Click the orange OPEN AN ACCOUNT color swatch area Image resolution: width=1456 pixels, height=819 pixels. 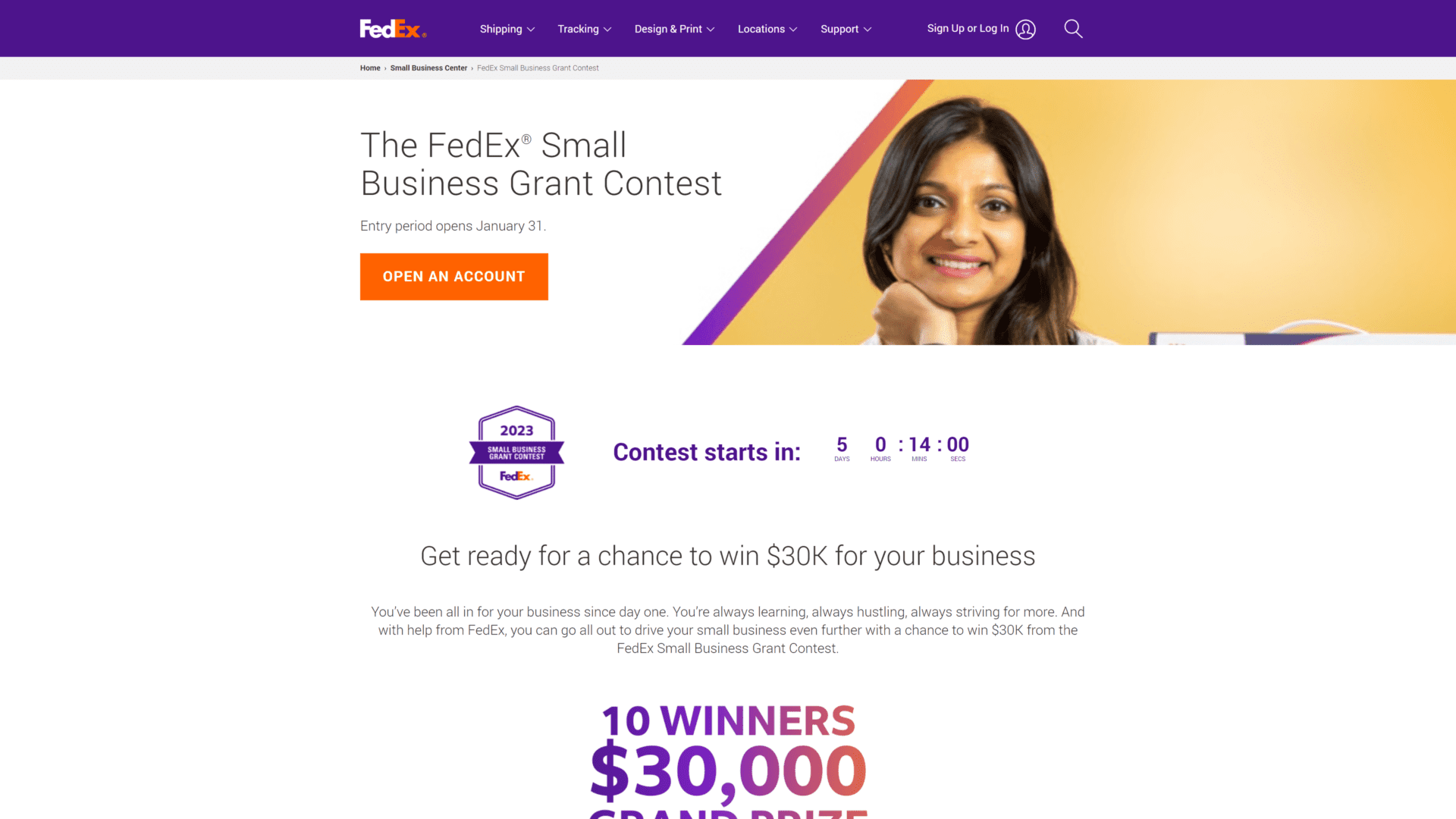(454, 276)
